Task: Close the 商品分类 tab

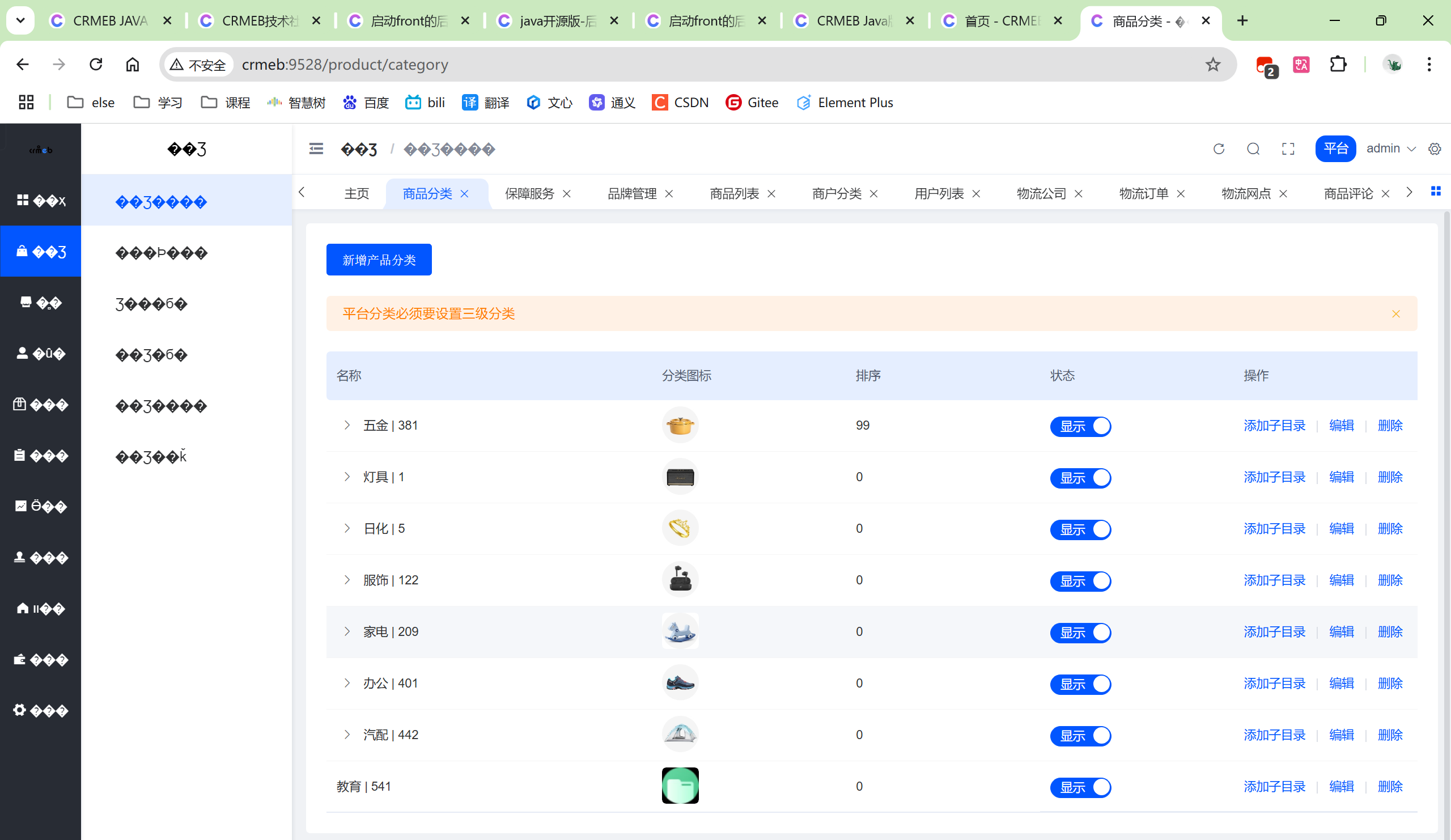Action: pyautogui.click(x=465, y=194)
